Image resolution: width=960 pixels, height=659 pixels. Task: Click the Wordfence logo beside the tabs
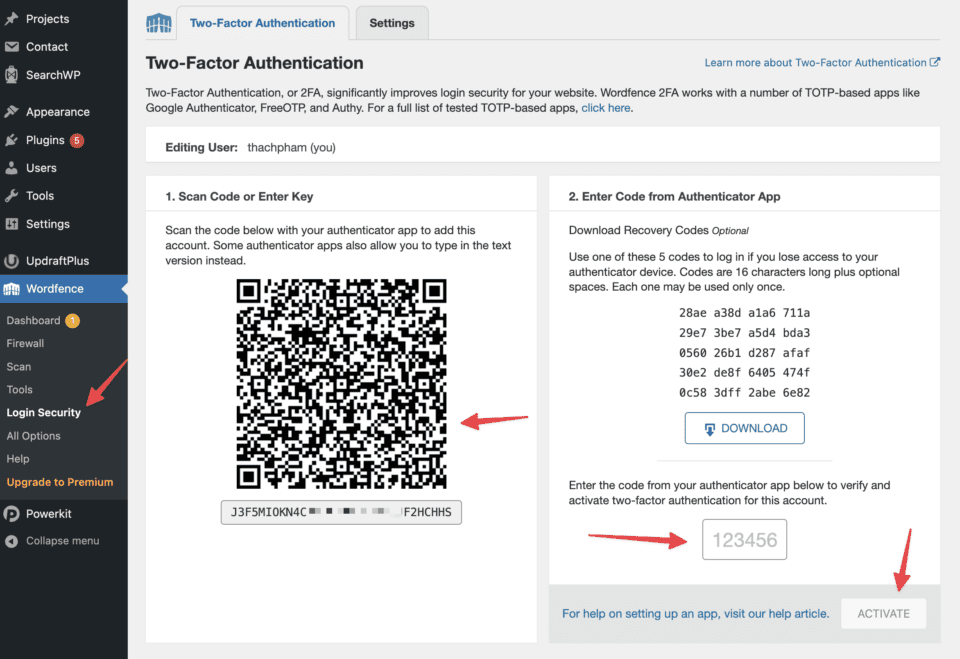pyautogui.click(x=158, y=23)
